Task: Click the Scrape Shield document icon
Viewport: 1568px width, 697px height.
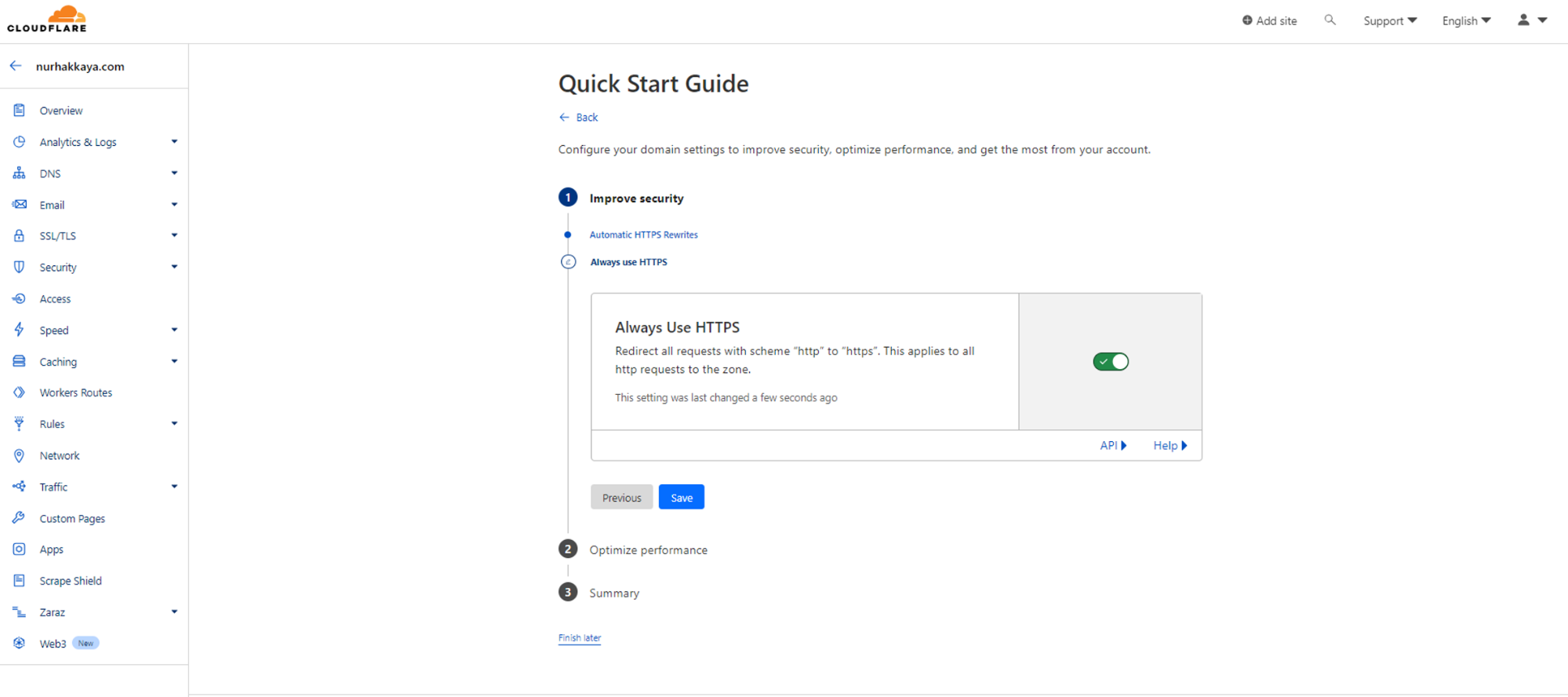Action: tap(19, 580)
